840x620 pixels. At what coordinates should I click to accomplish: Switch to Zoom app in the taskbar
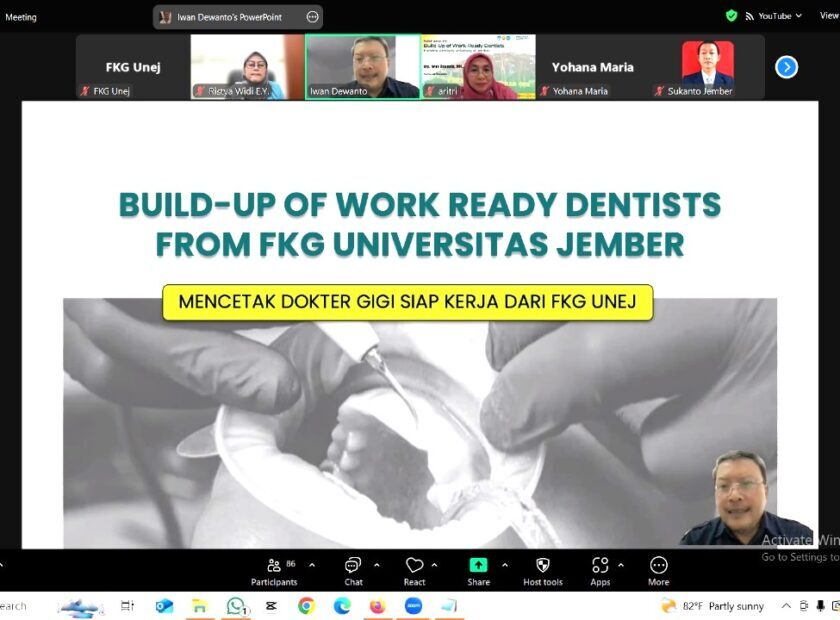[413, 606]
